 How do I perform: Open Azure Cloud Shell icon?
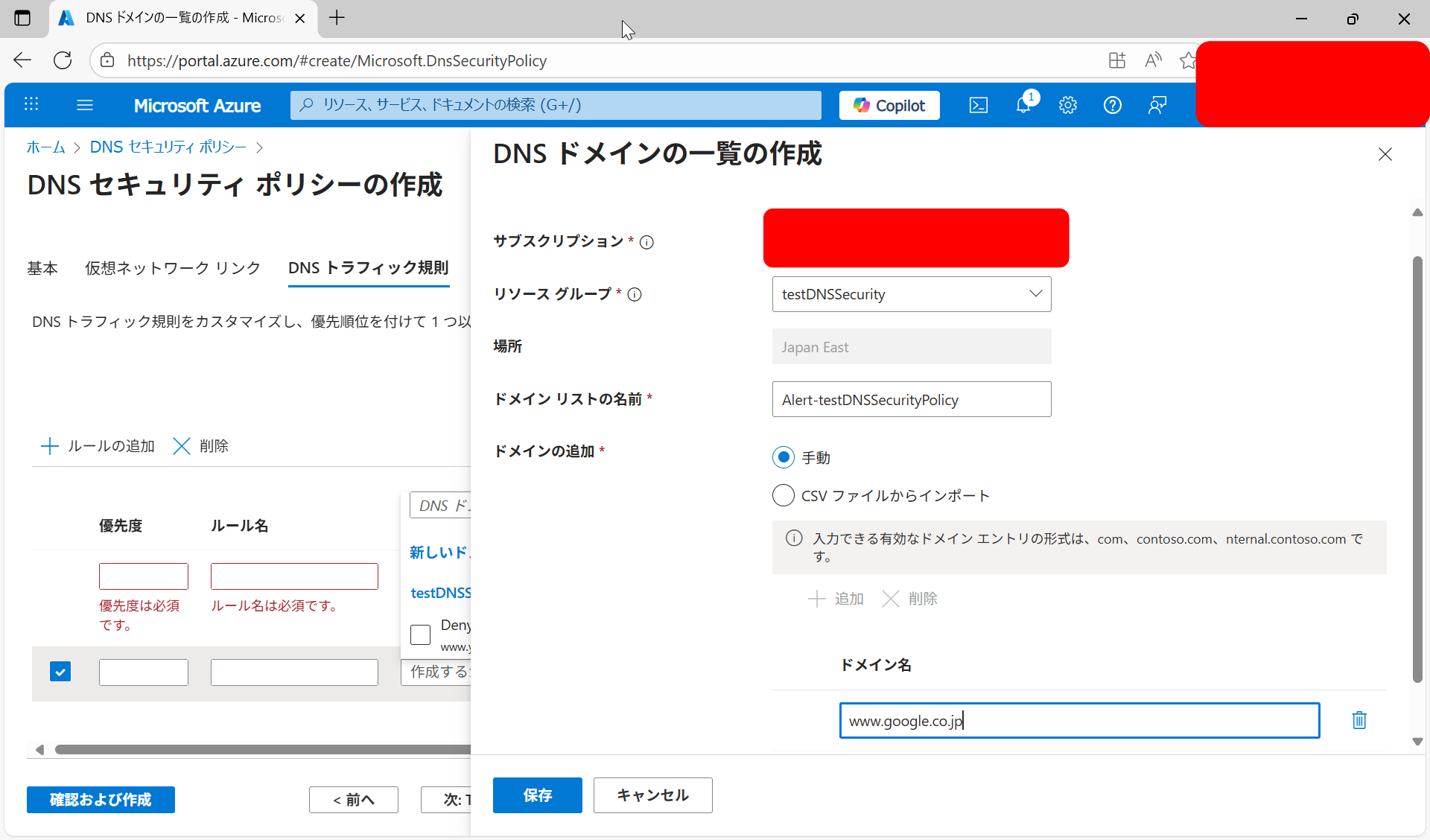(979, 105)
